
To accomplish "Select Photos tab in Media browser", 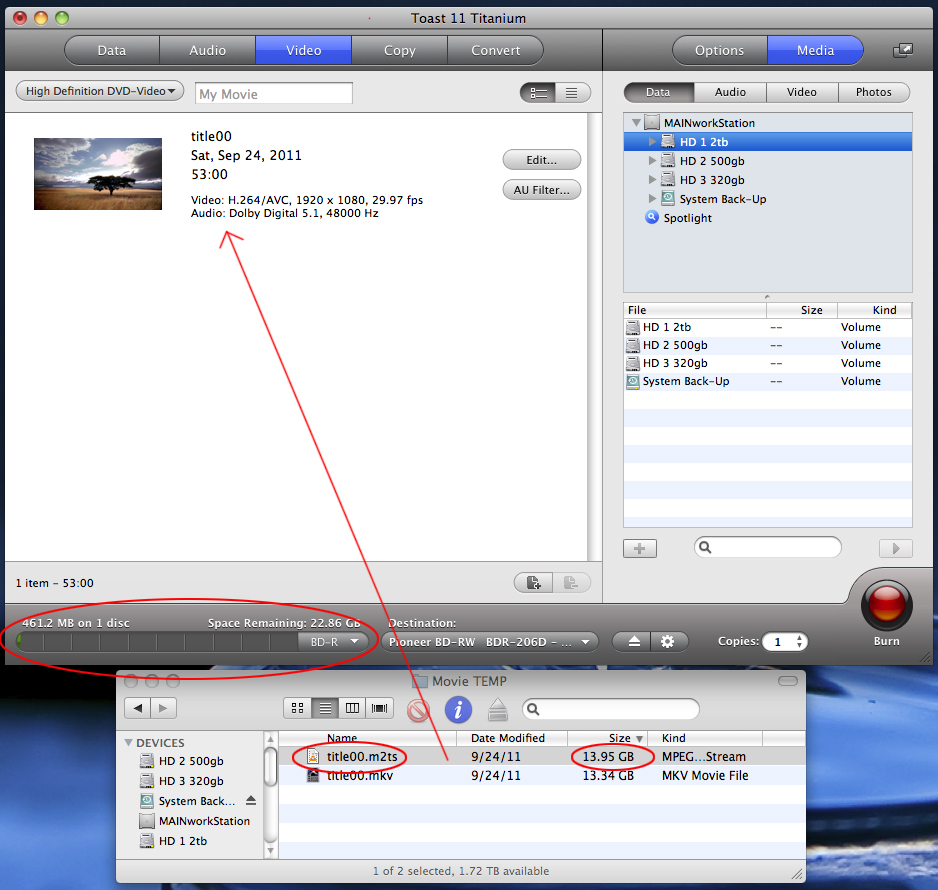I will [873, 92].
